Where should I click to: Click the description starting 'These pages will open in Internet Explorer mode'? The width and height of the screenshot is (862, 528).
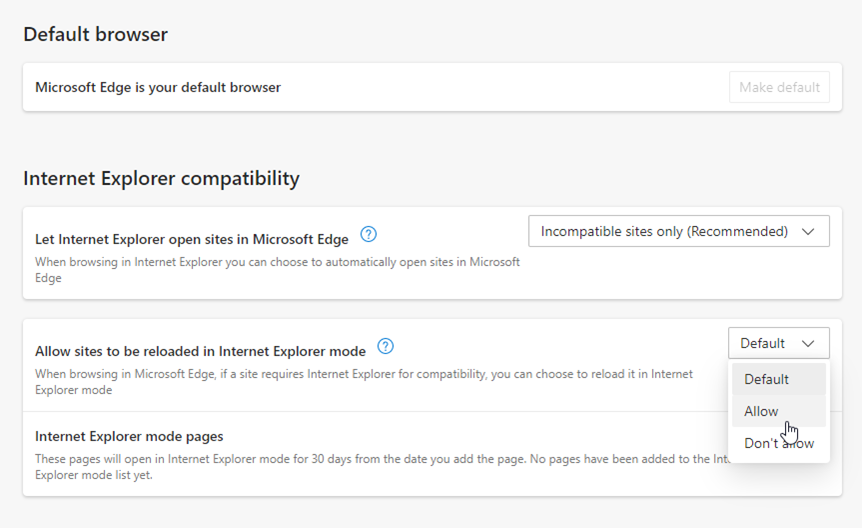click(382, 466)
